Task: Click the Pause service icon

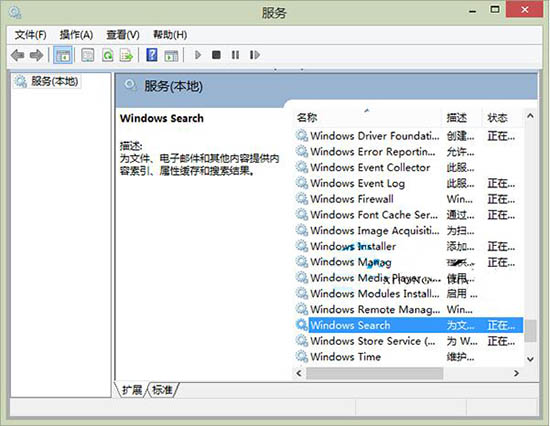Action: coord(235,55)
